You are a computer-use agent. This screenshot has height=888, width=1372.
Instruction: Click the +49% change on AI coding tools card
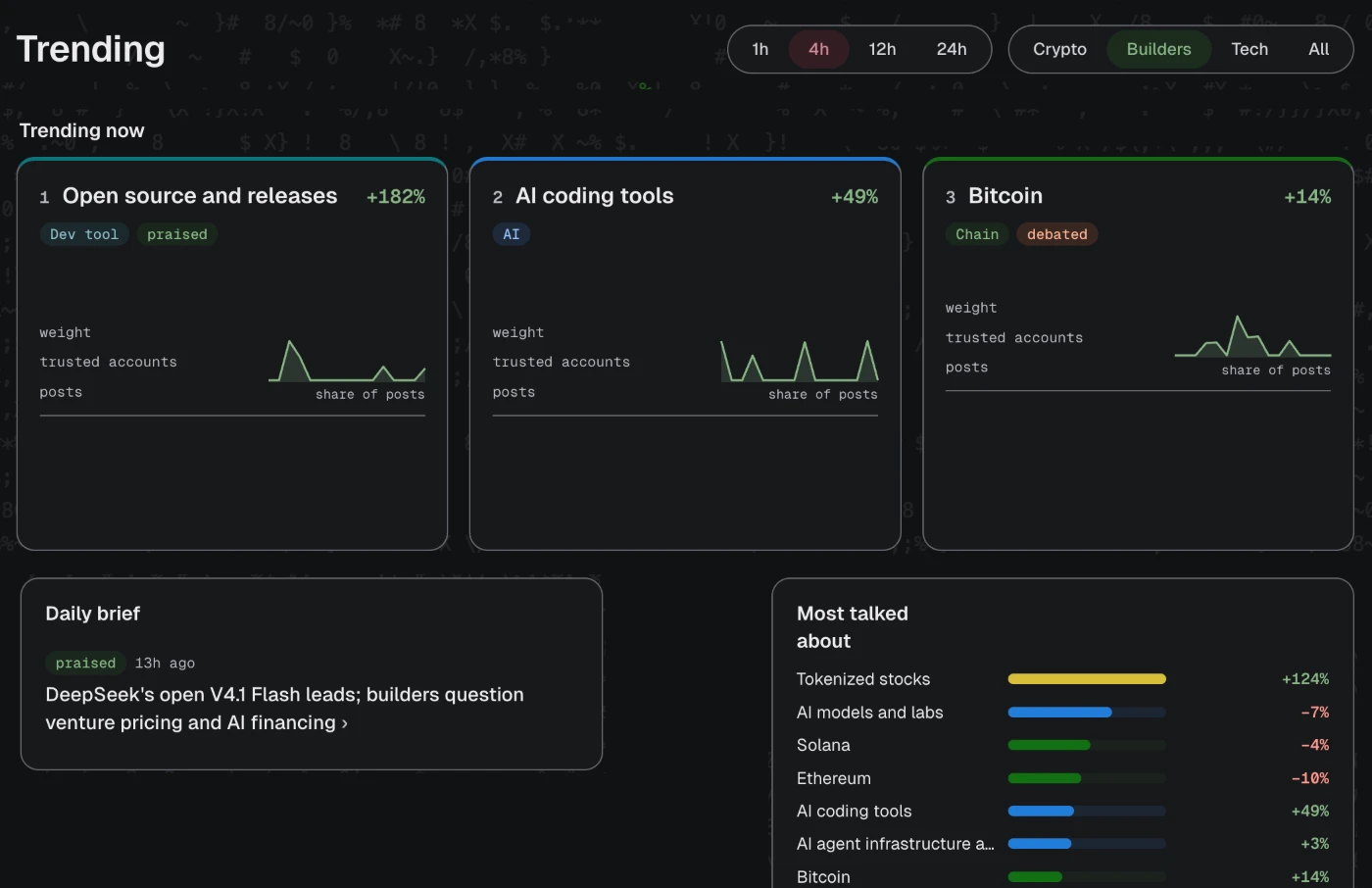coord(855,197)
